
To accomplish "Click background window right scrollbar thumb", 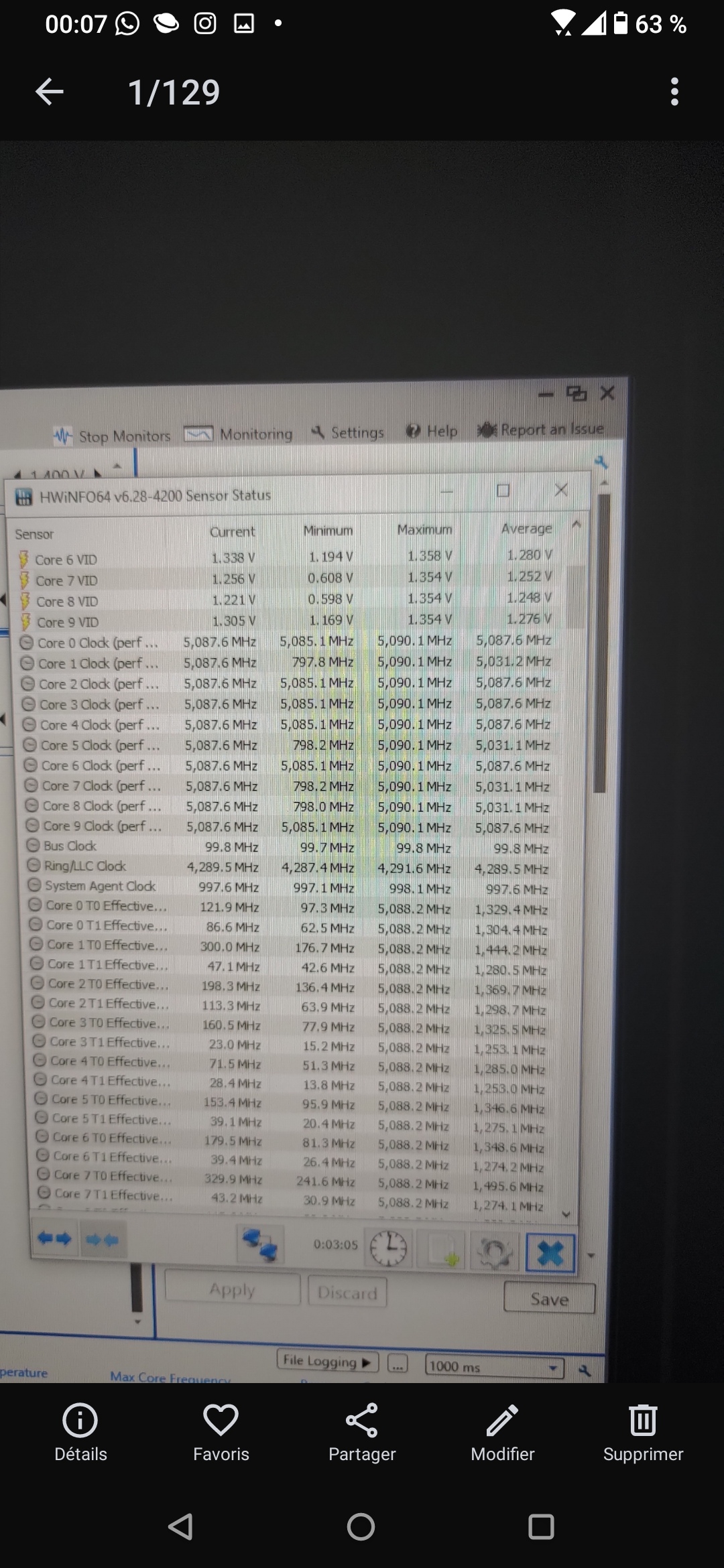I will (600, 643).
